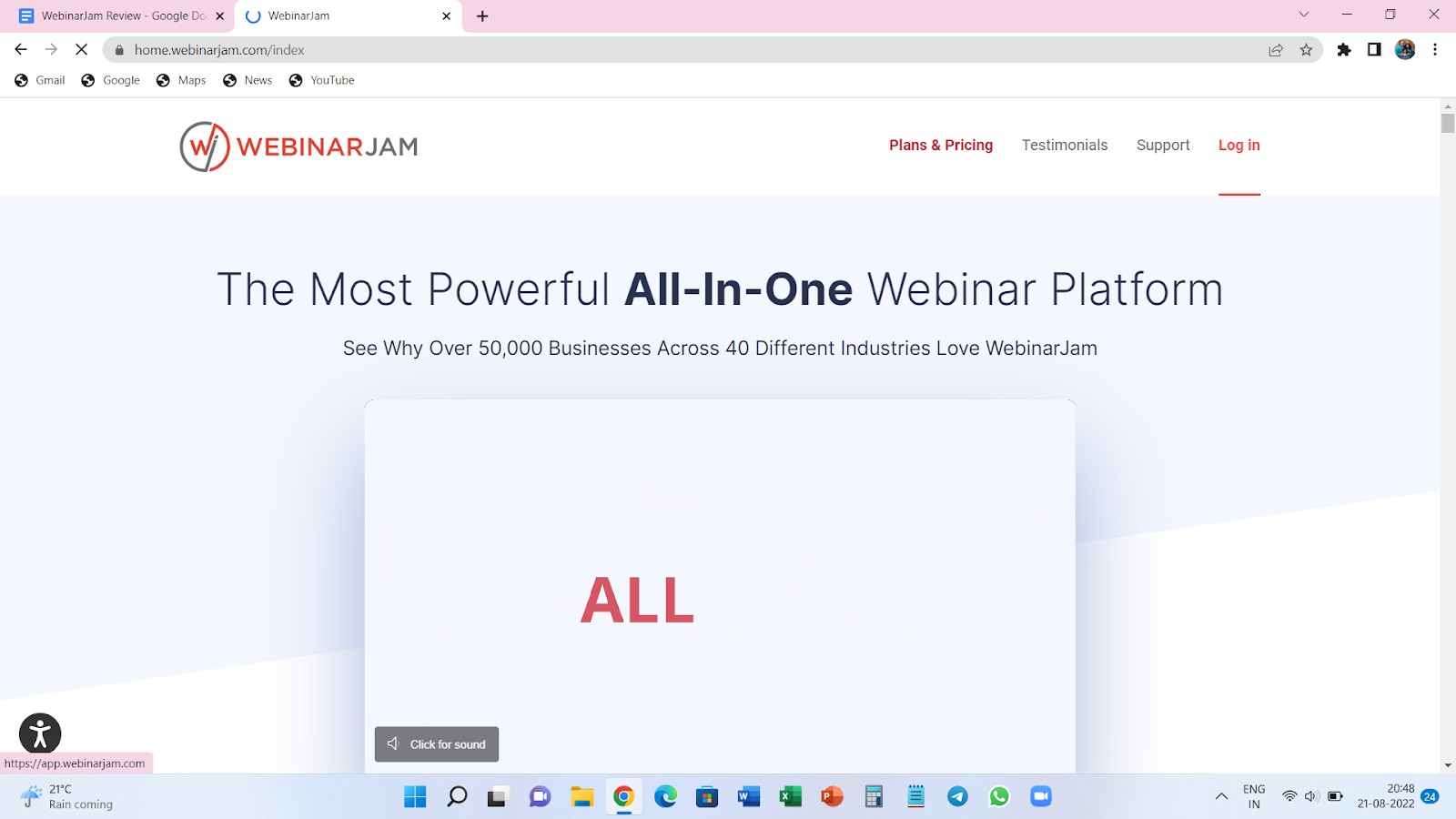The height and width of the screenshot is (819, 1456).
Task: Click the Wi-Fi icon in the system tray
Action: pyautogui.click(x=1289, y=796)
